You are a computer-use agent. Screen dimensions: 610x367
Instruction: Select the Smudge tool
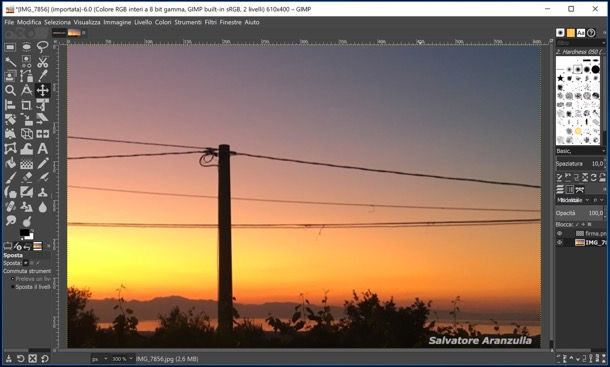tap(10, 221)
